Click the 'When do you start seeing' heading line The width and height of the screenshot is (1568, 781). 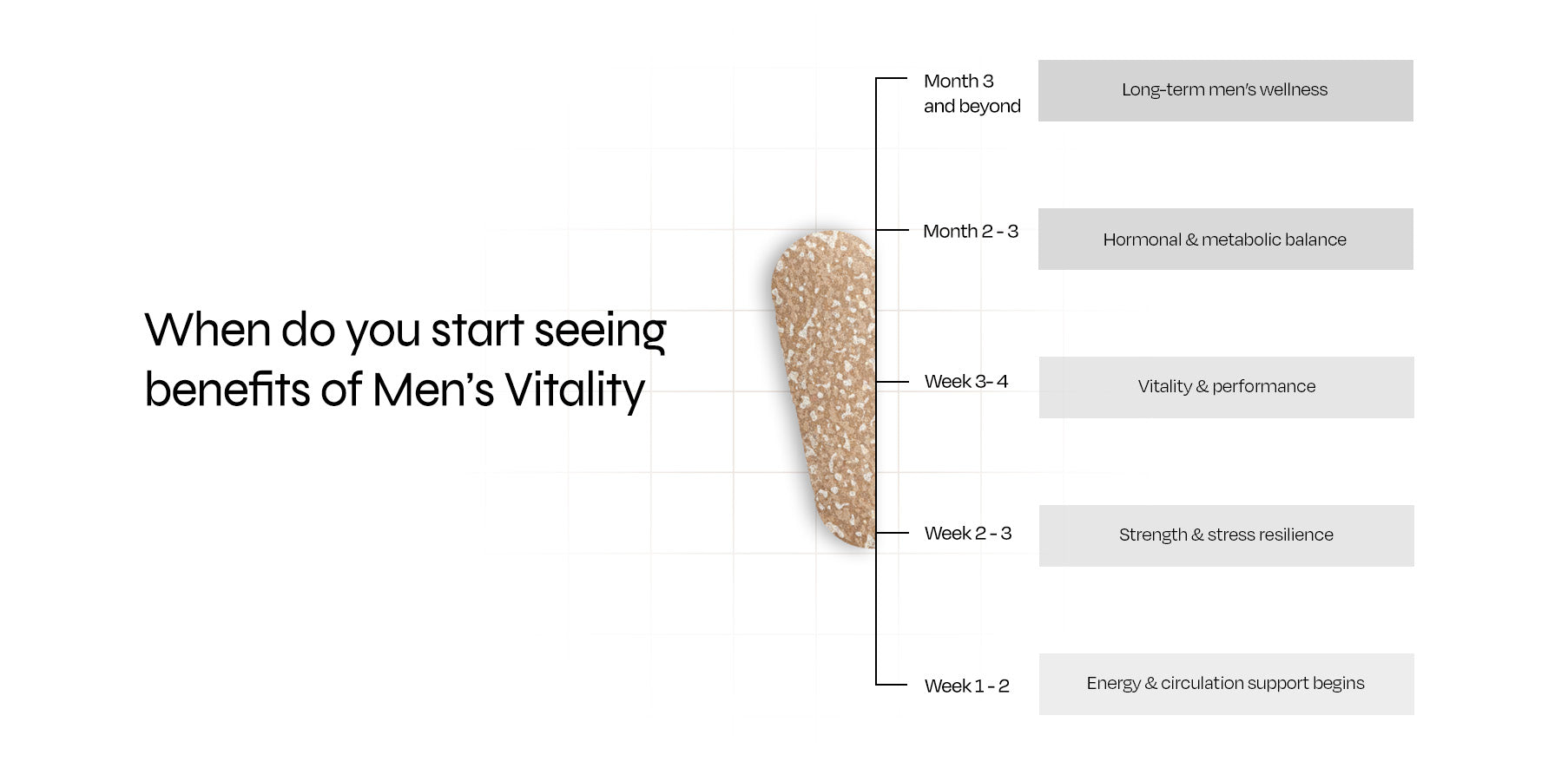pos(405,331)
